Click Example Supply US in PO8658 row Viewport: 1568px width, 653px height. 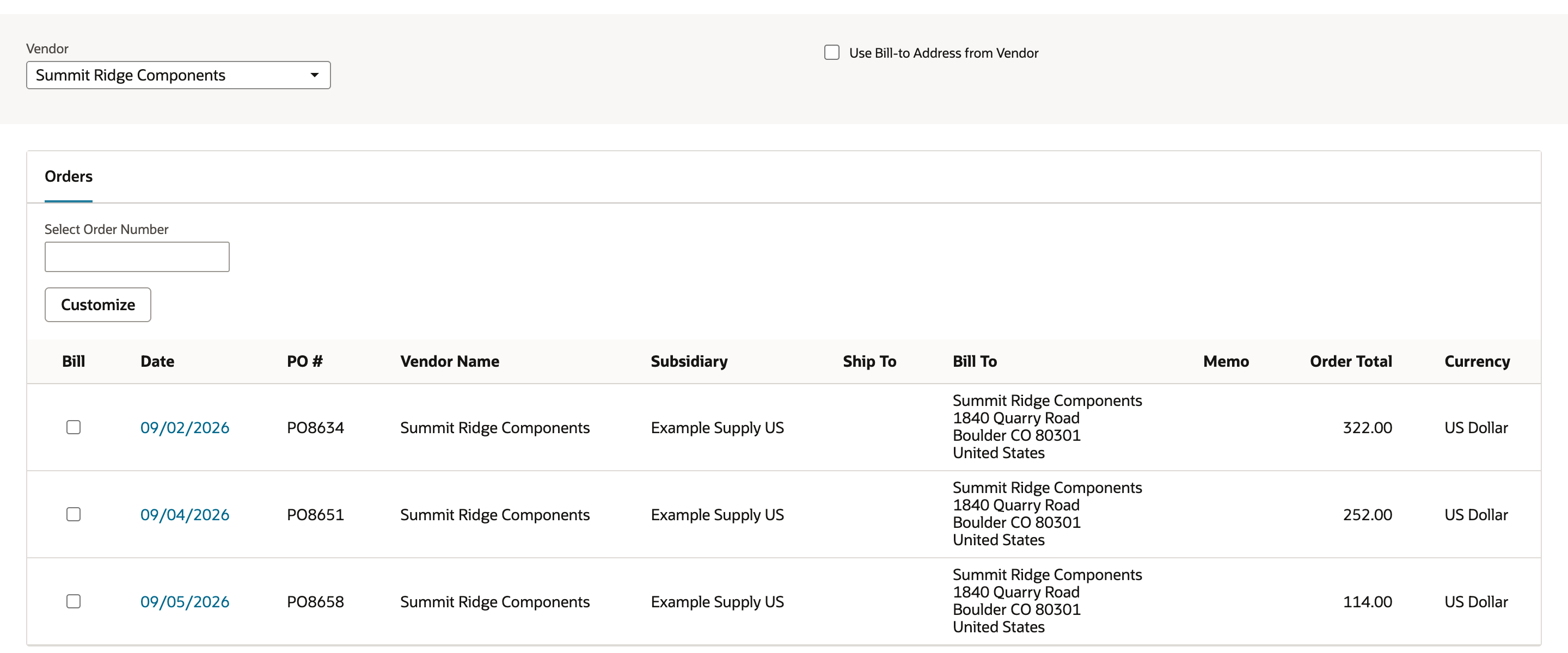[x=717, y=601]
